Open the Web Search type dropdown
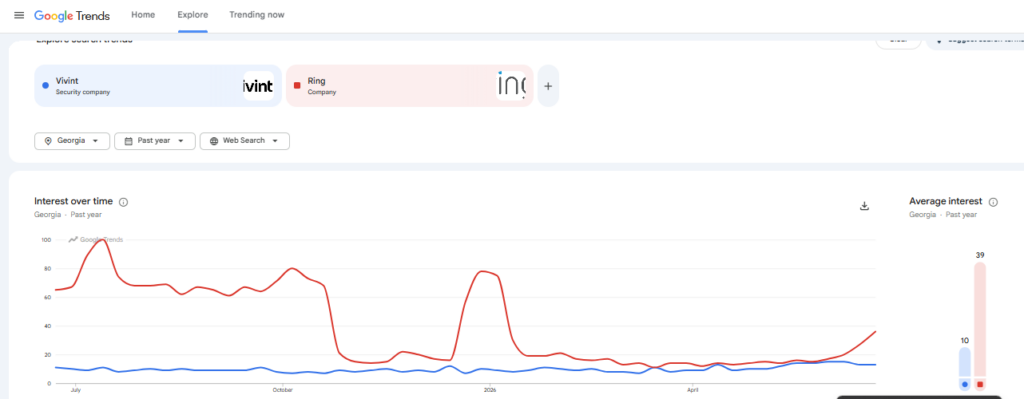1024x399 pixels. pos(245,140)
